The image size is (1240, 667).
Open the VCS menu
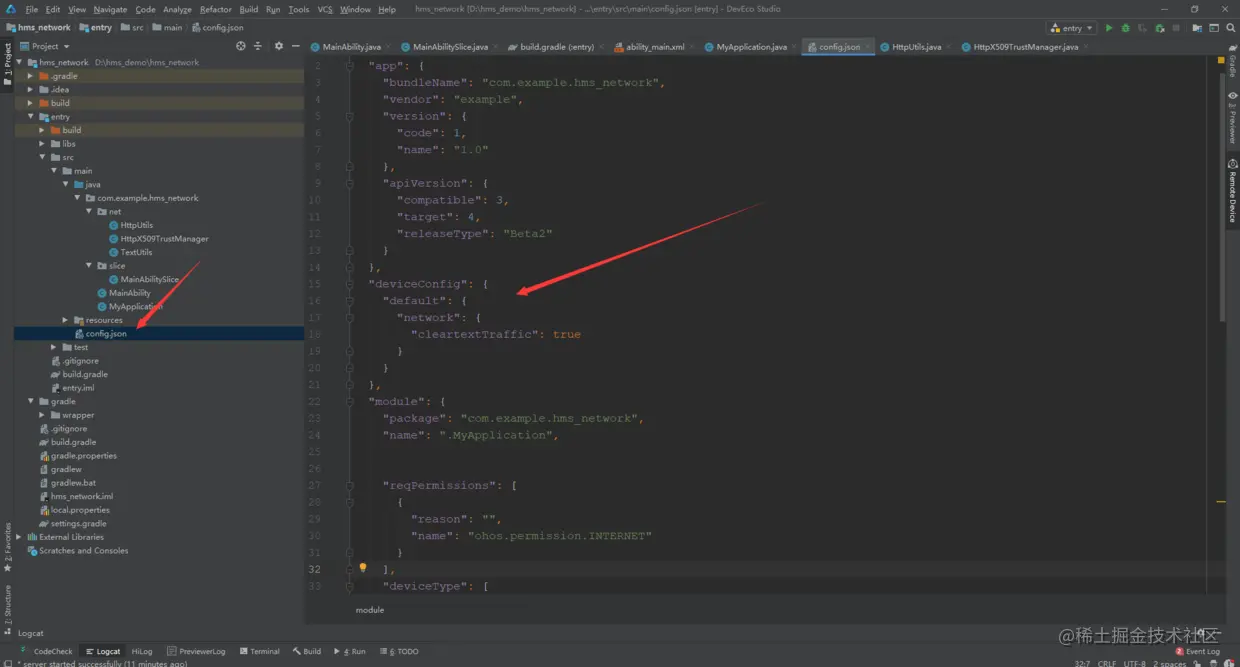[x=325, y=9]
